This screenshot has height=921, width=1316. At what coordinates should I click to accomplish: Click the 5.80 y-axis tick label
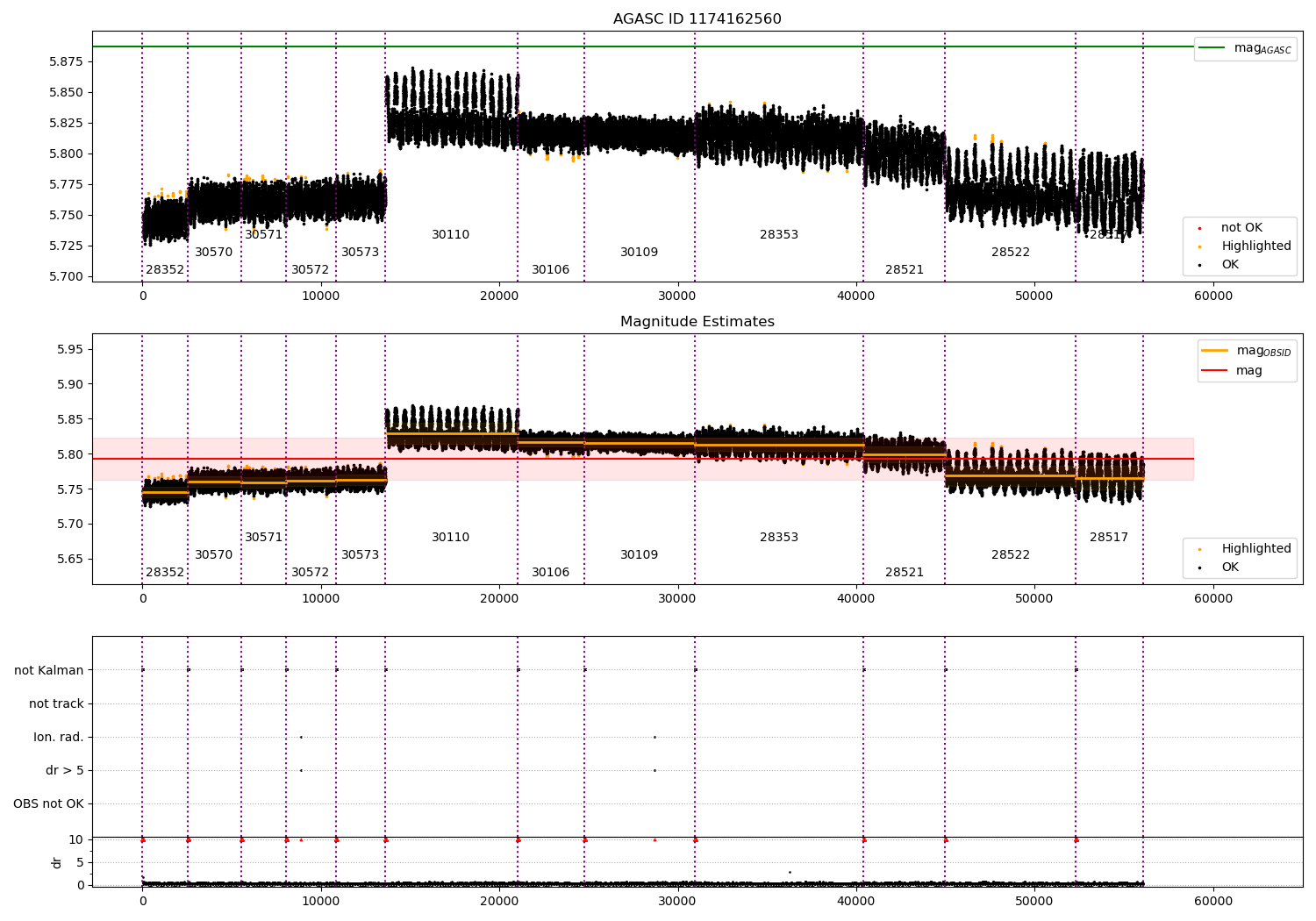click(71, 454)
